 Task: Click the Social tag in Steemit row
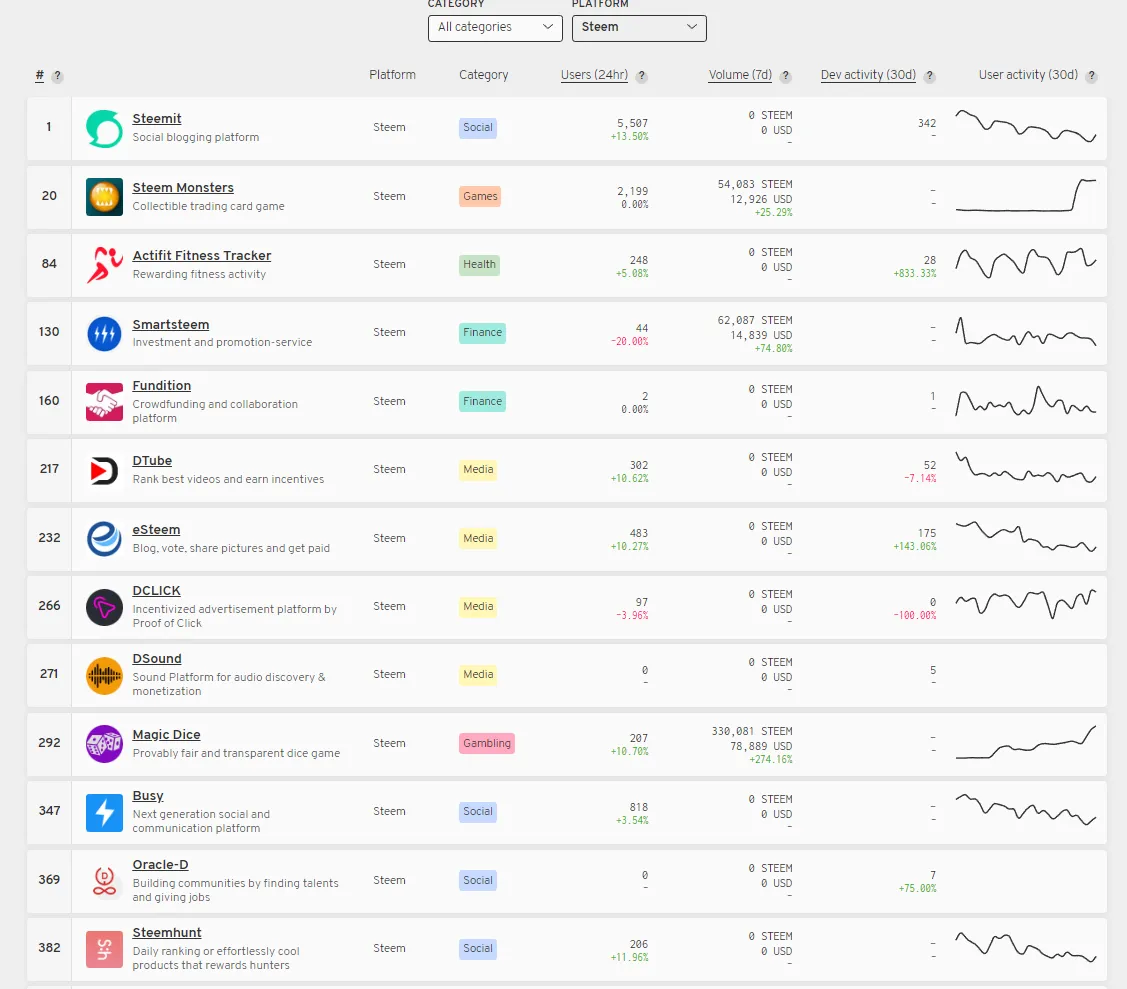point(478,128)
